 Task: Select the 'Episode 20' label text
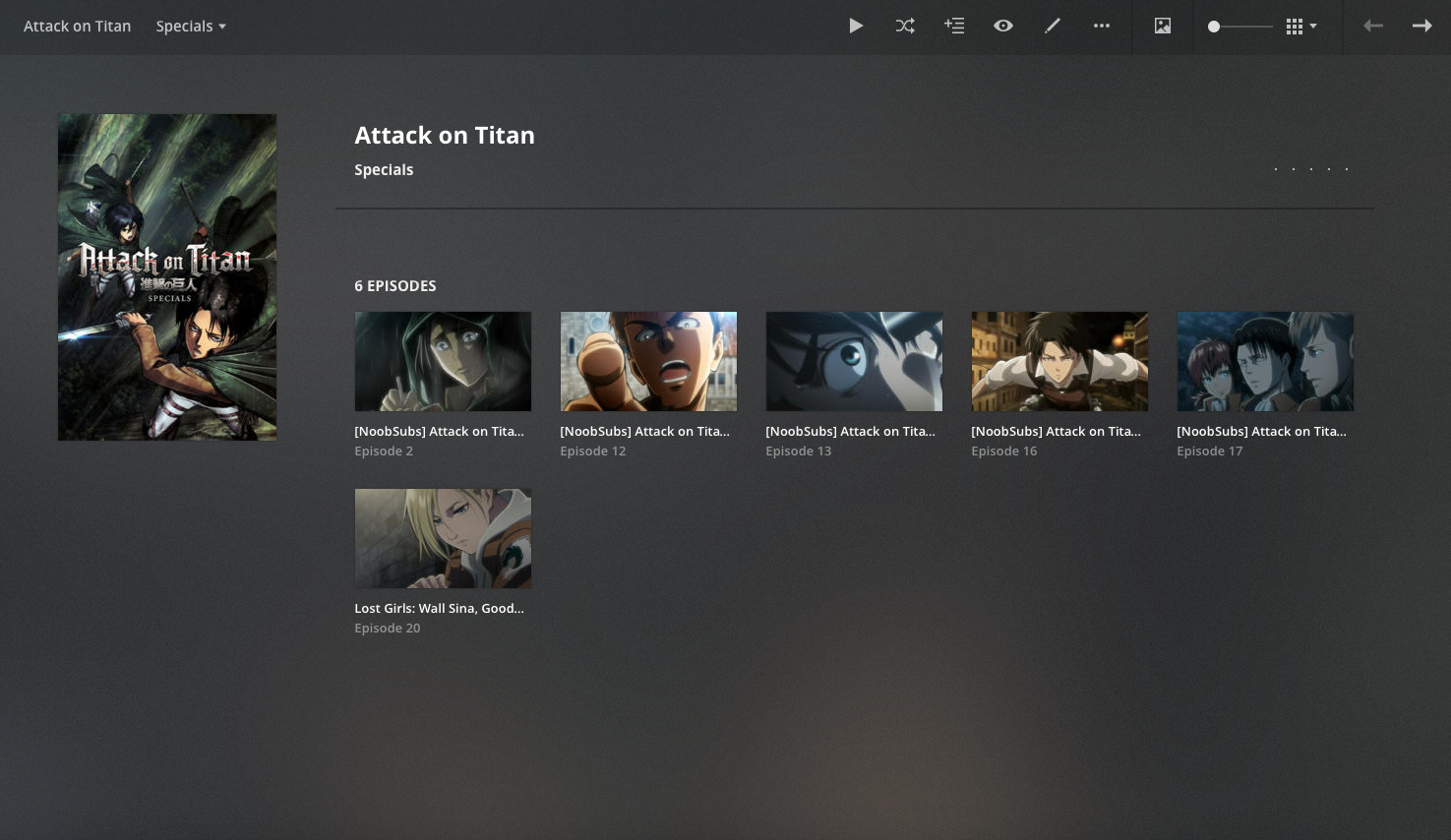(x=388, y=628)
